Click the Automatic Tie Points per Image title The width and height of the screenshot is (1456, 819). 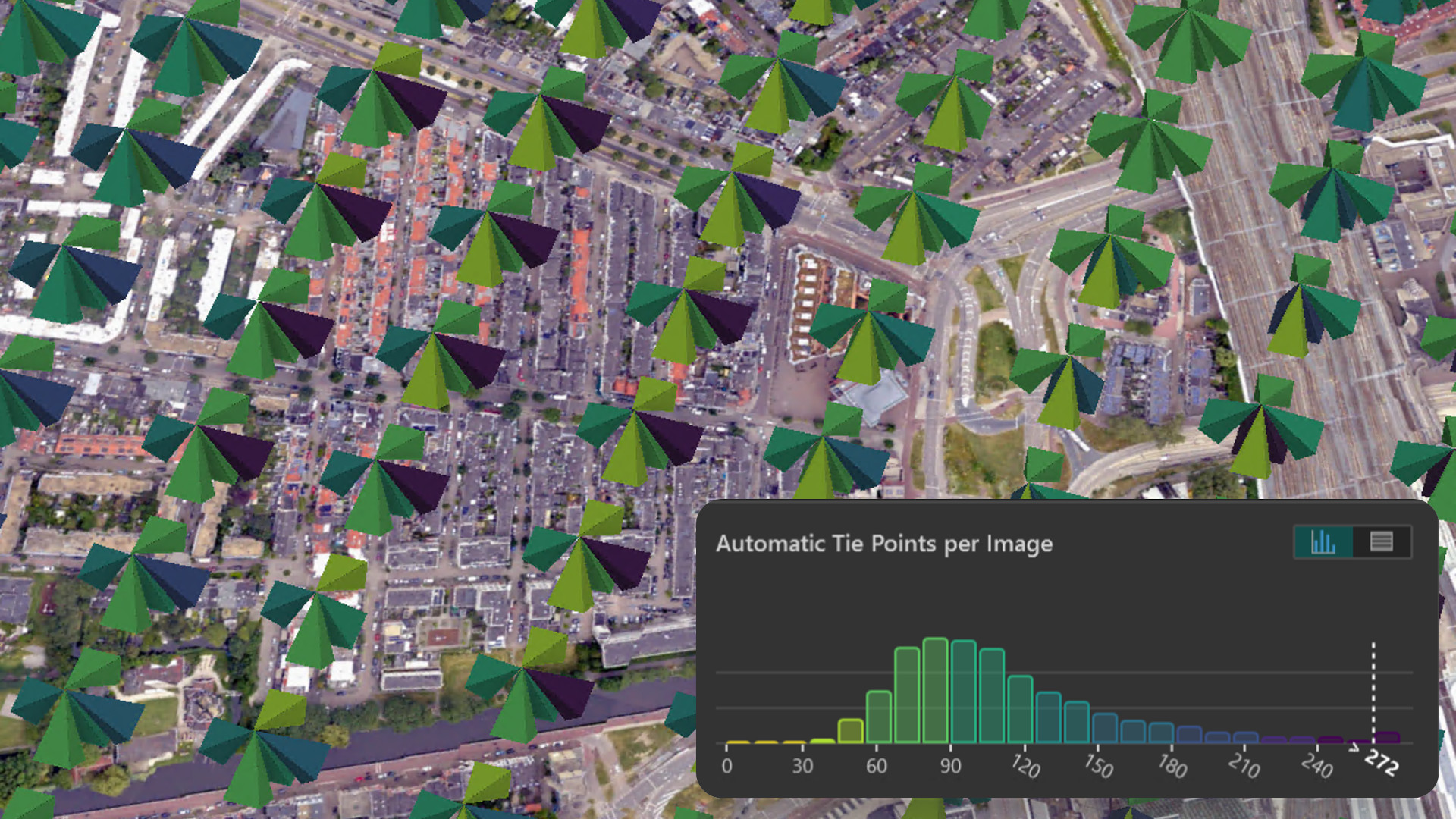[883, 544]
